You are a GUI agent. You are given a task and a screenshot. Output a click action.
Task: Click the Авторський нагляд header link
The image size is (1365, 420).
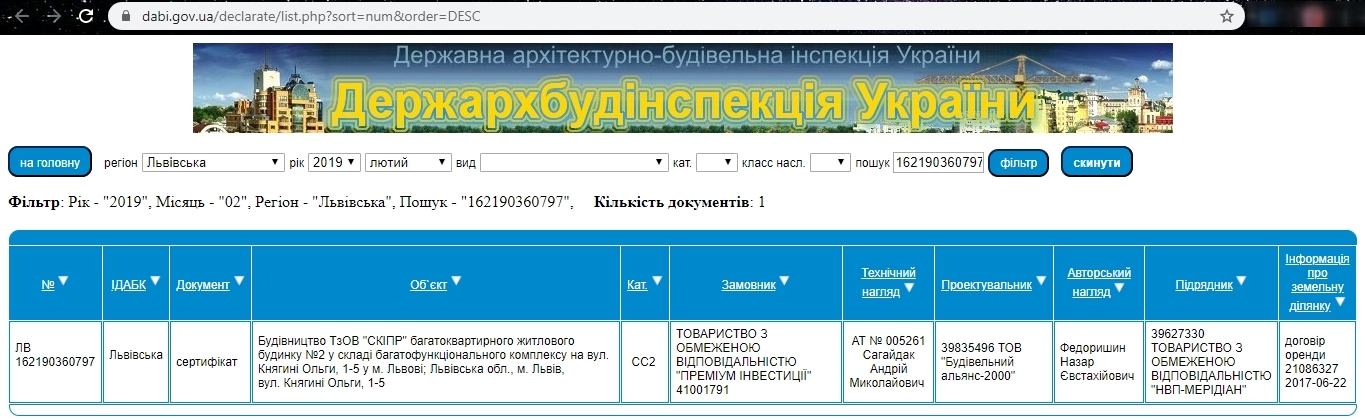click(1098, 283)
